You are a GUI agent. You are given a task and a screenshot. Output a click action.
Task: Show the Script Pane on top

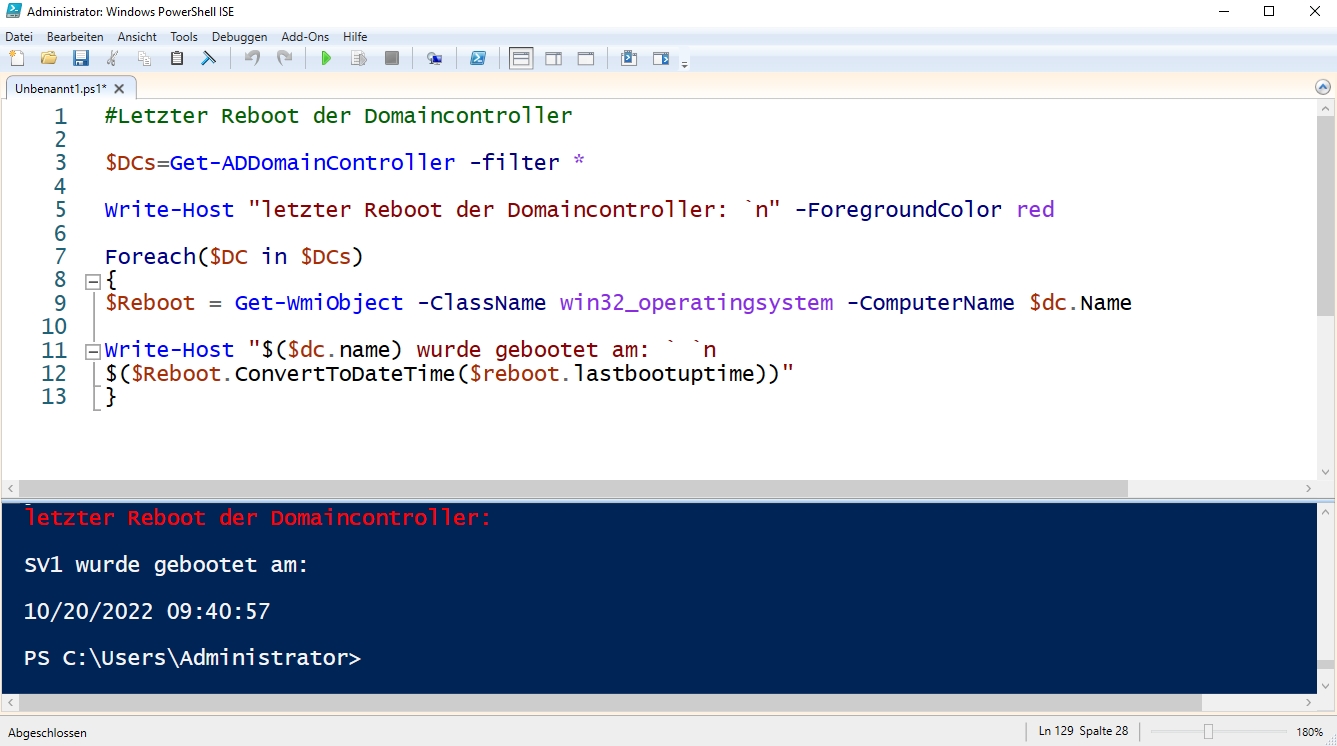click(520, 58)
